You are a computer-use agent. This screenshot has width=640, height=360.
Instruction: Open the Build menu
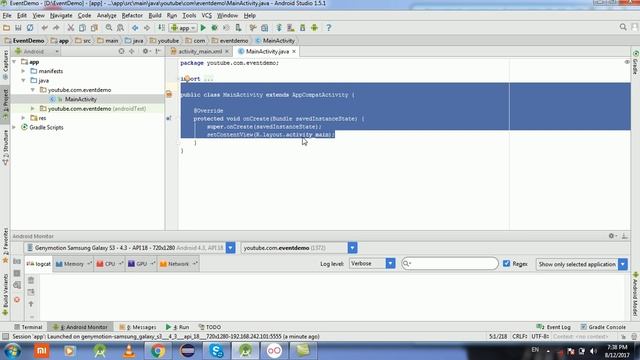(155, 16)
